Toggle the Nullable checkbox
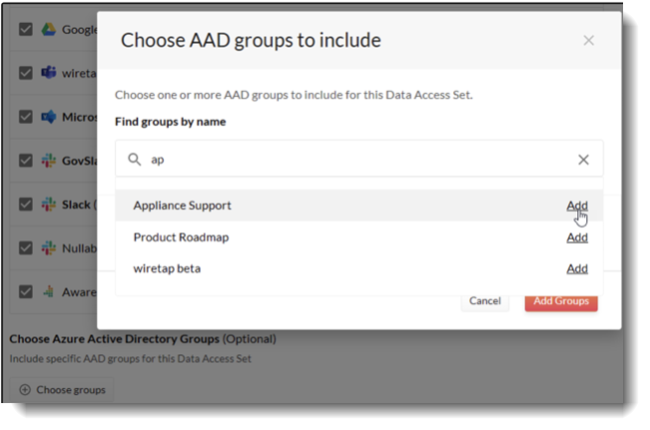Image resolution: width=650 pixels, height=430 pixels. [26, 248]
